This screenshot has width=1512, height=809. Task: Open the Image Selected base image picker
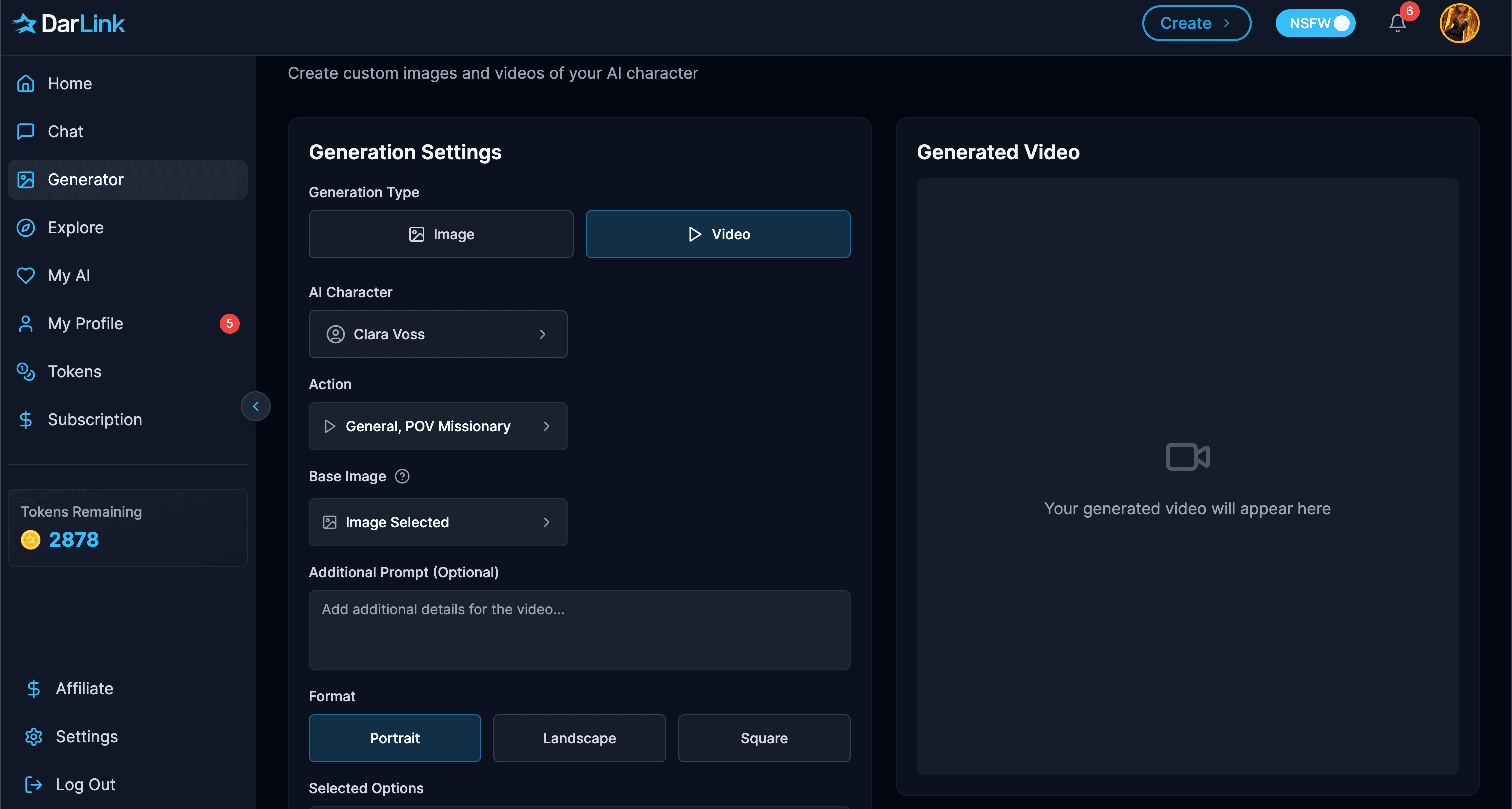[438, 522]
